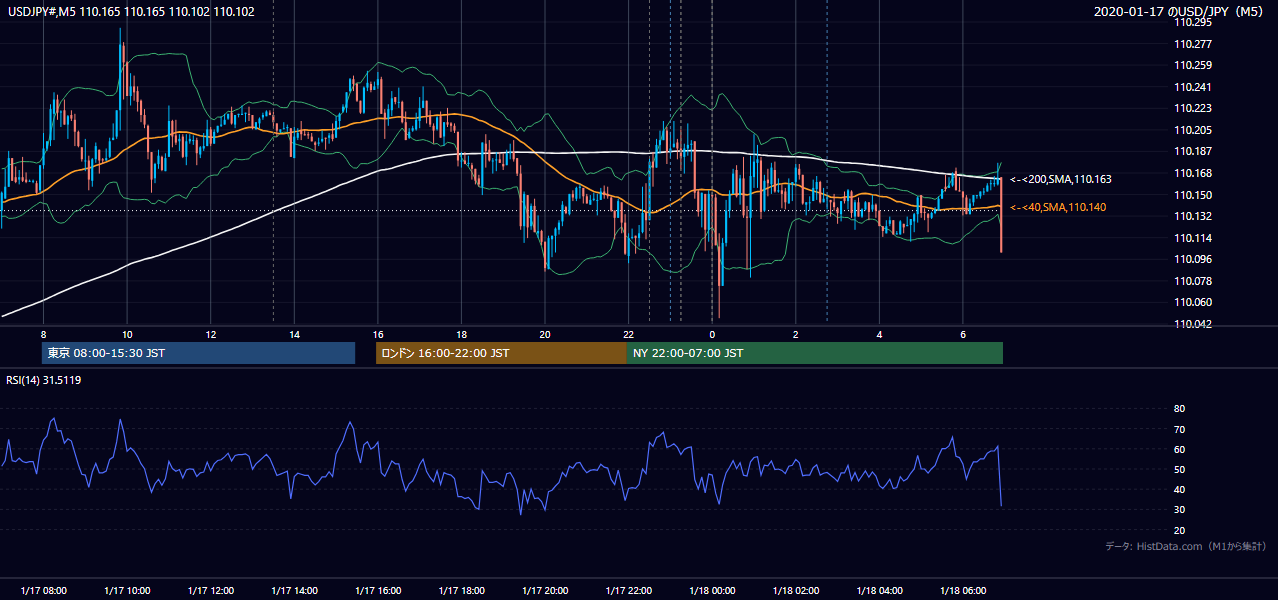Click price level 110.295 on axis
The image size is (1278, 600).
(1193, 22)
